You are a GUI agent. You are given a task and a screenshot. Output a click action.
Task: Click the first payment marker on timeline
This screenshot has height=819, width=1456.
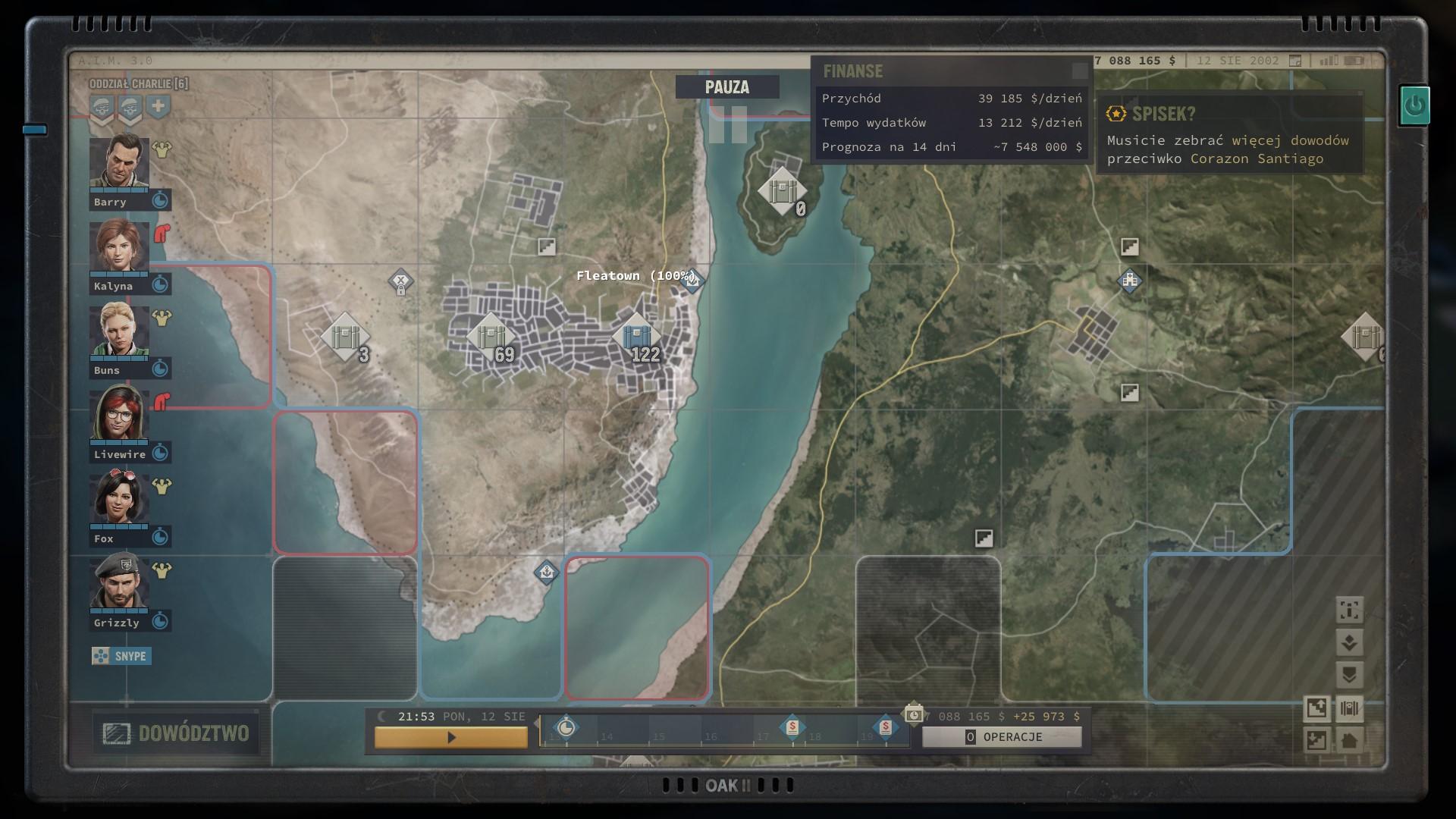click(792, 727)
